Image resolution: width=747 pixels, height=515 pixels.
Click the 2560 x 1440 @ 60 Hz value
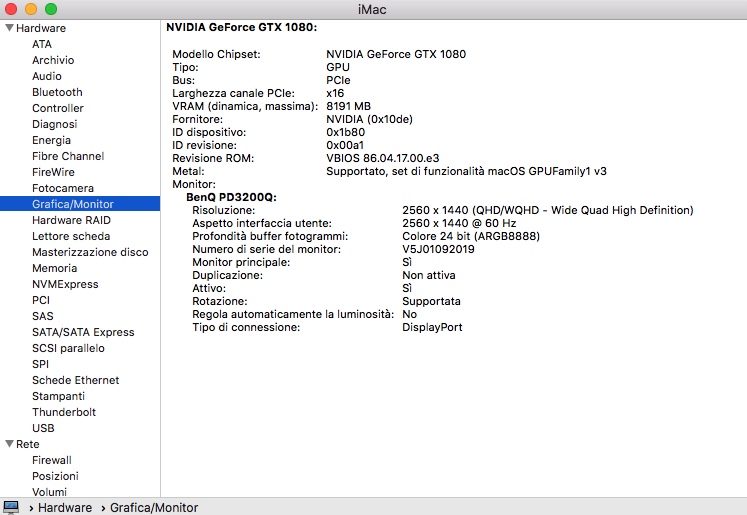coord(459,223)
